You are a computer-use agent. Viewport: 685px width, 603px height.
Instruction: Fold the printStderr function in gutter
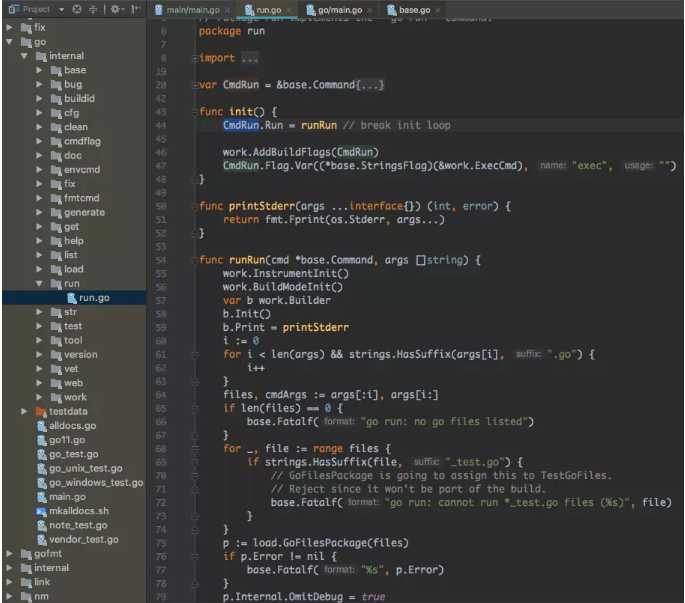point(195,206)
